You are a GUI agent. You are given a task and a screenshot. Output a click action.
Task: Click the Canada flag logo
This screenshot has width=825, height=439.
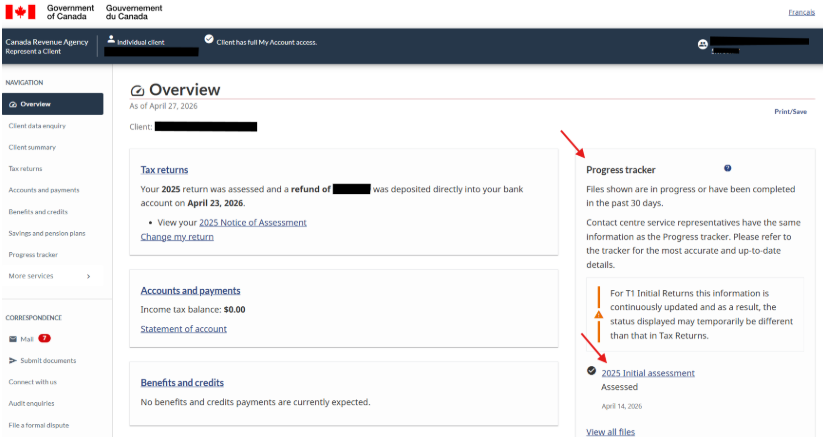point(20,12)
